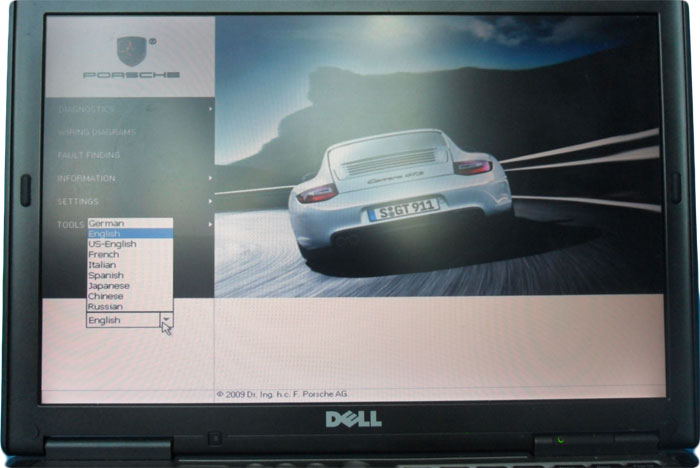This screenshot has width=700, height=468.
Task: Open the Wiring Diagrams menu item
Action: pos(97,132)
